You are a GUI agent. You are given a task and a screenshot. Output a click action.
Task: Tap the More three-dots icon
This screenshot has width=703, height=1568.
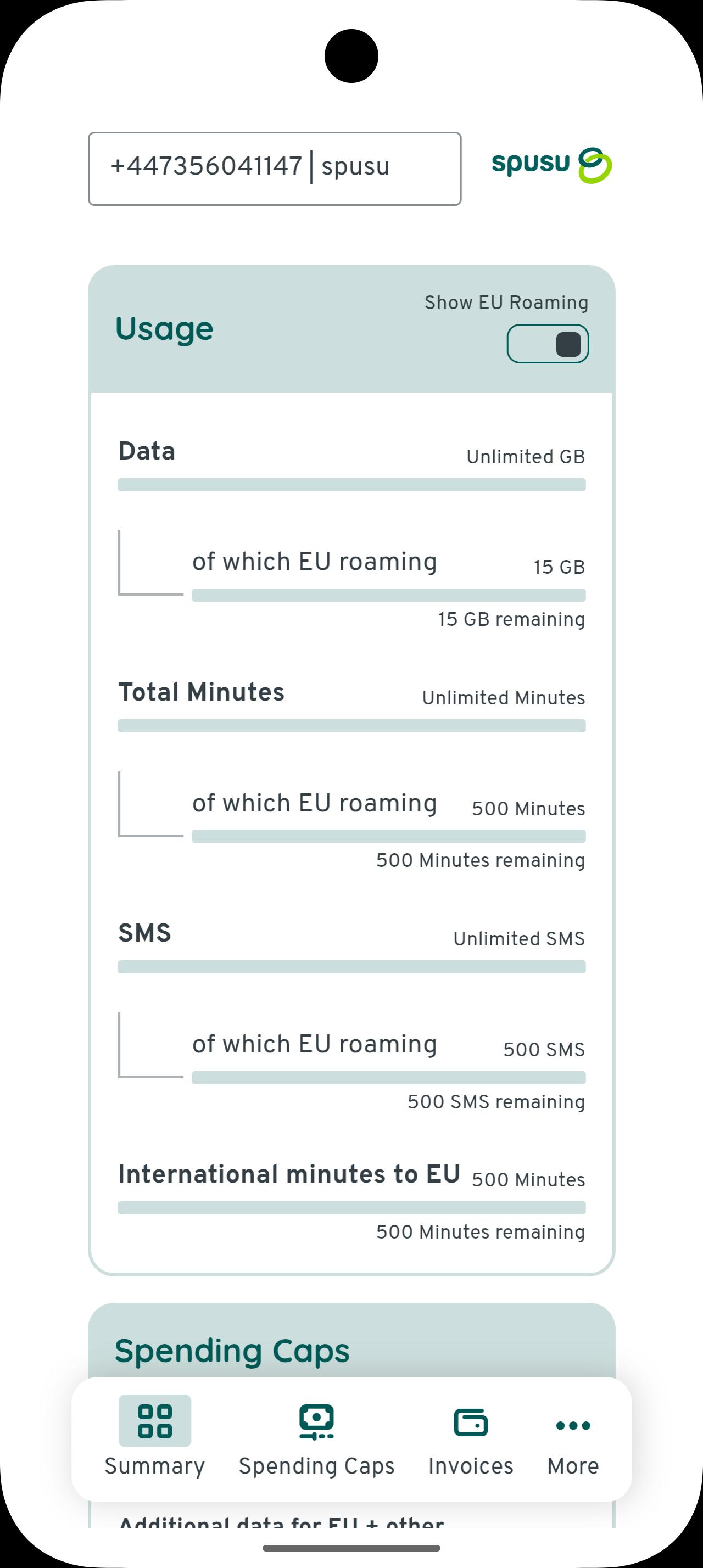pyautogui.click(x=573, y=1425)
